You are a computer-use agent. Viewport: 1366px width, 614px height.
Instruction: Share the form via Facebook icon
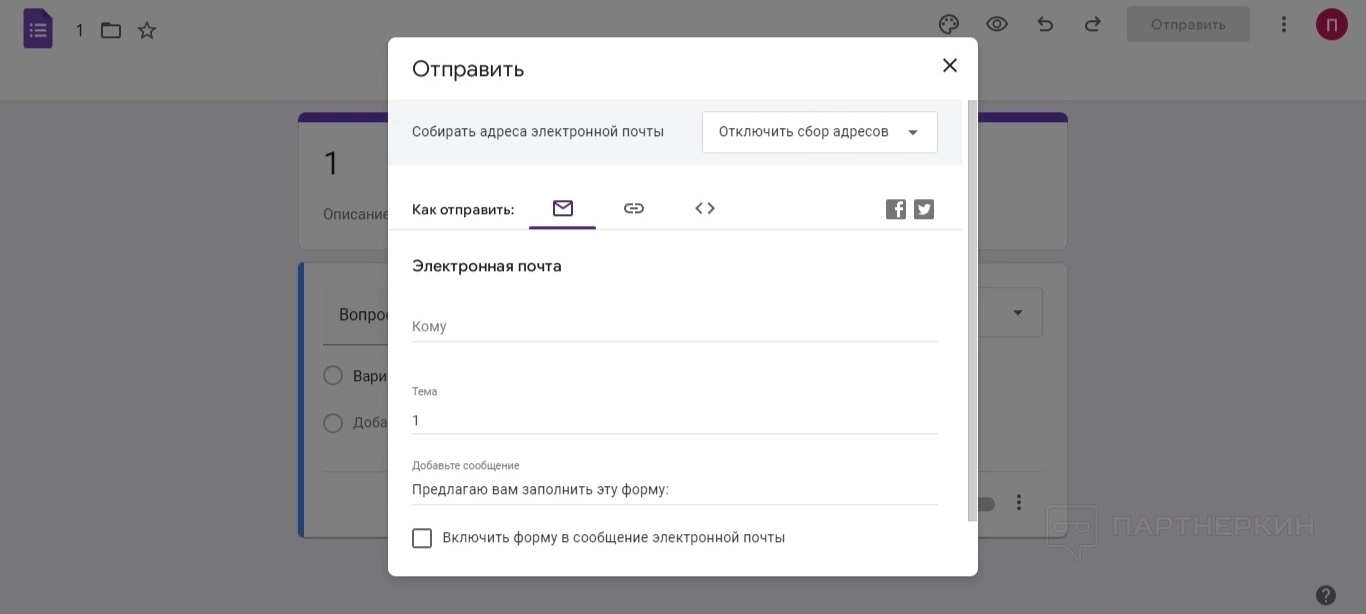pos(896,209)
